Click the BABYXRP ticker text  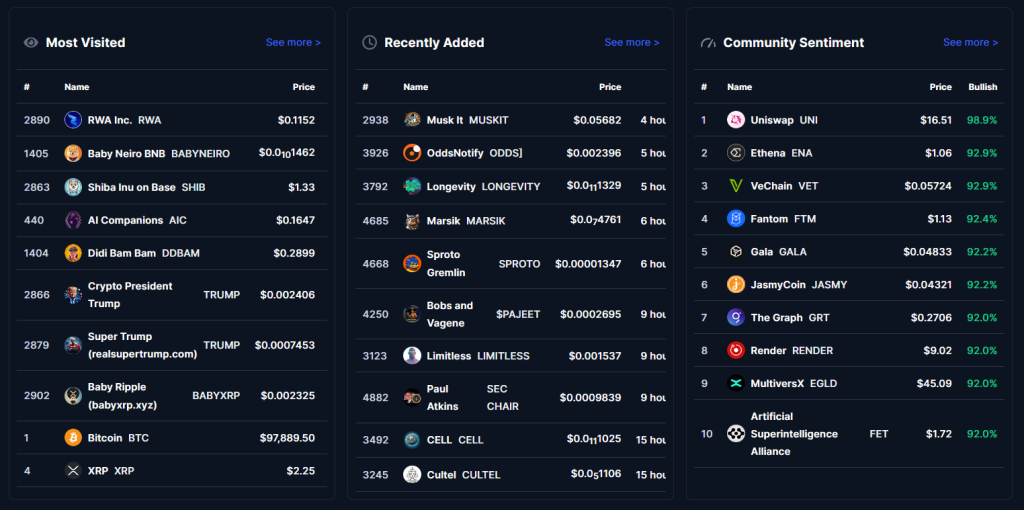point(216,396)
